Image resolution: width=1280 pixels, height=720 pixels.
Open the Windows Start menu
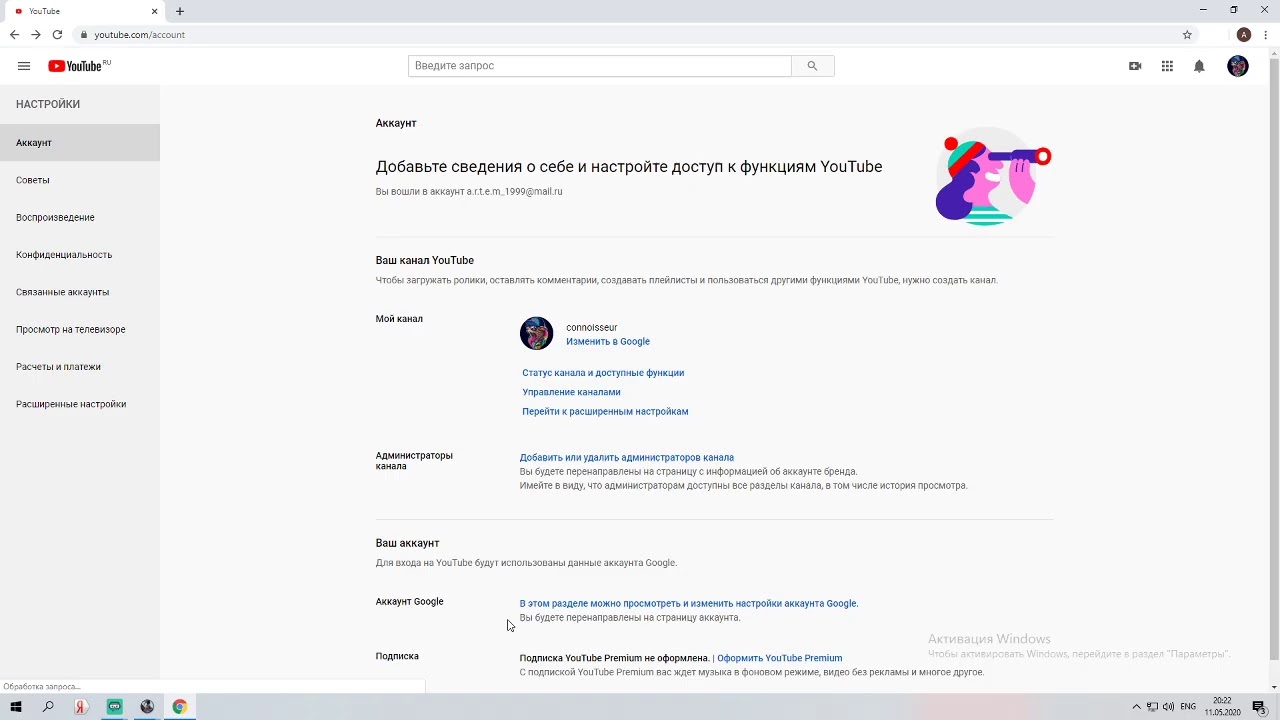pyautogui.click(x=16, y=707)
